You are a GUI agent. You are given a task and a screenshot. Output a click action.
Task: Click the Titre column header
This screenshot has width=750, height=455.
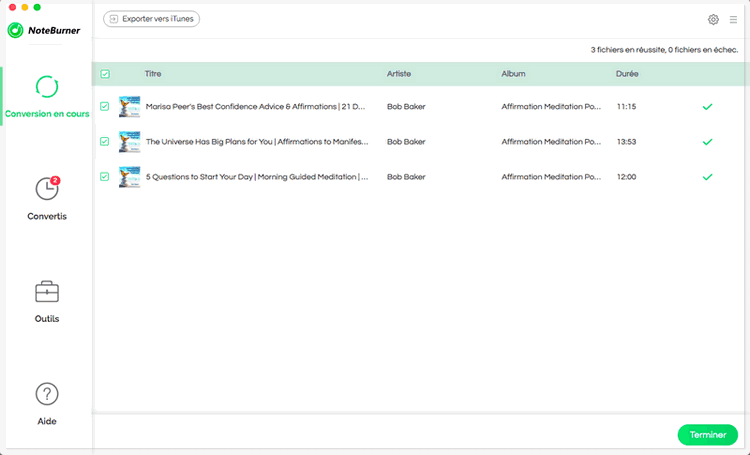153,74
